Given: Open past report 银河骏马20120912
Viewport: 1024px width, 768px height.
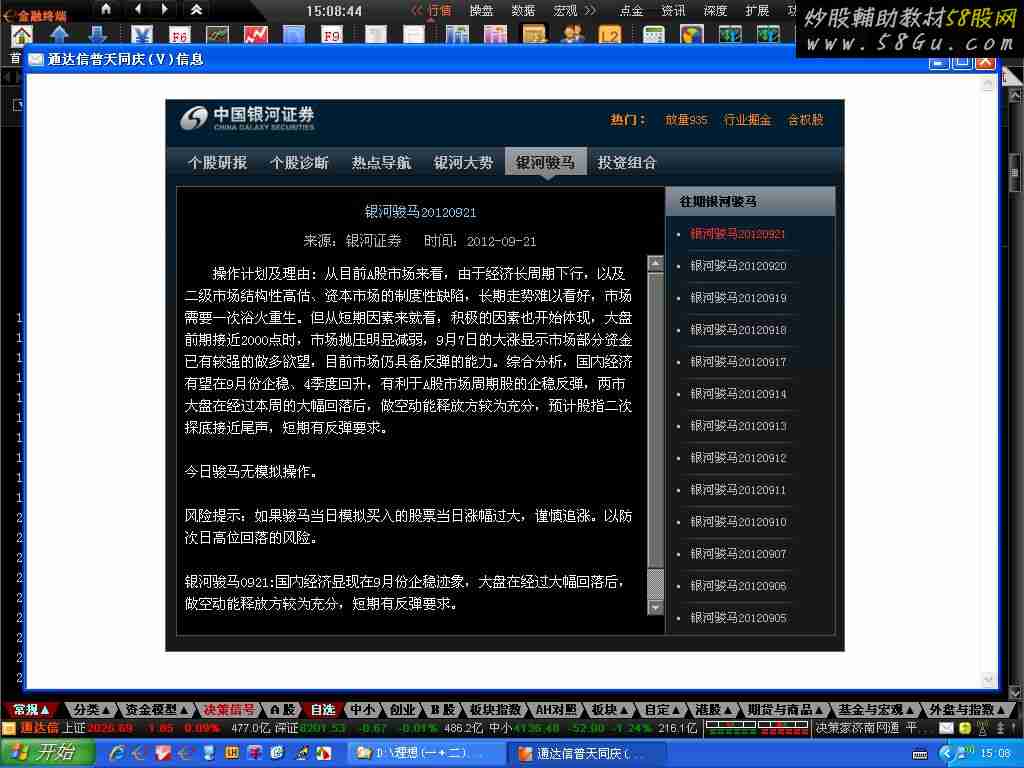Looking at the screenshot, I should pyautogui.click(x=738, y=458).
